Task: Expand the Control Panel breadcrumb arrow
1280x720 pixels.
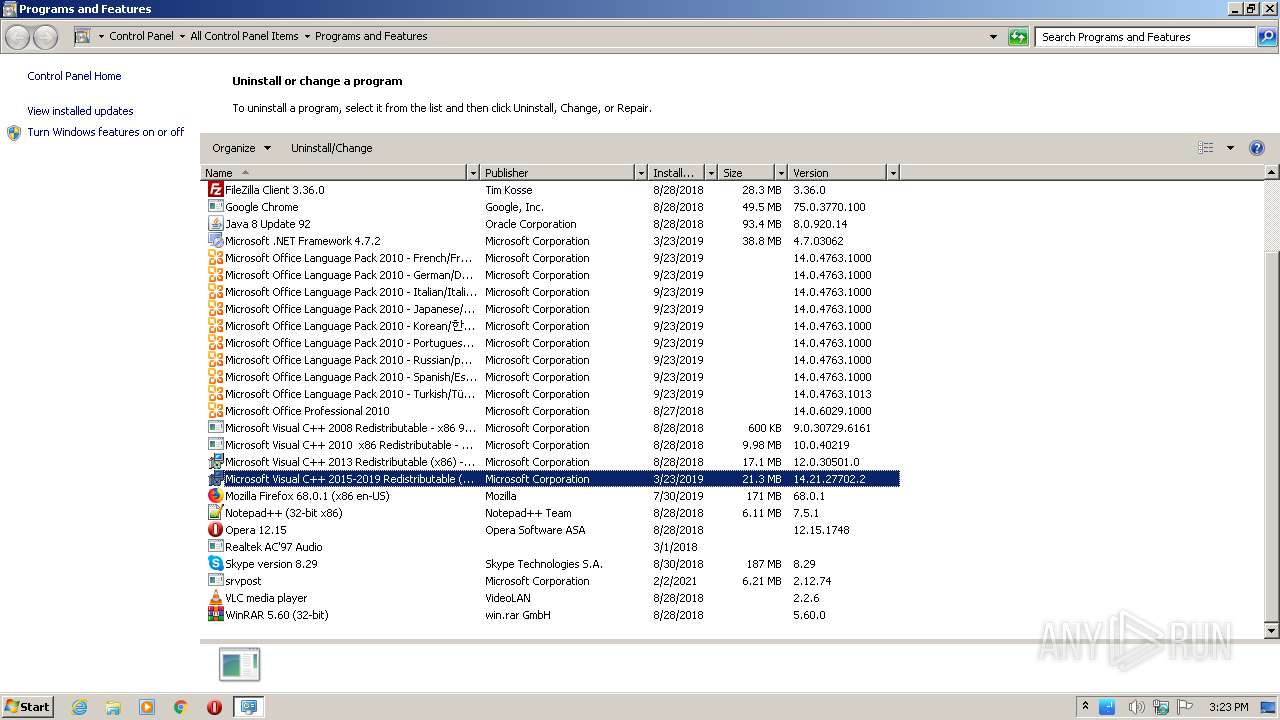Action: [x=181, y=36]
